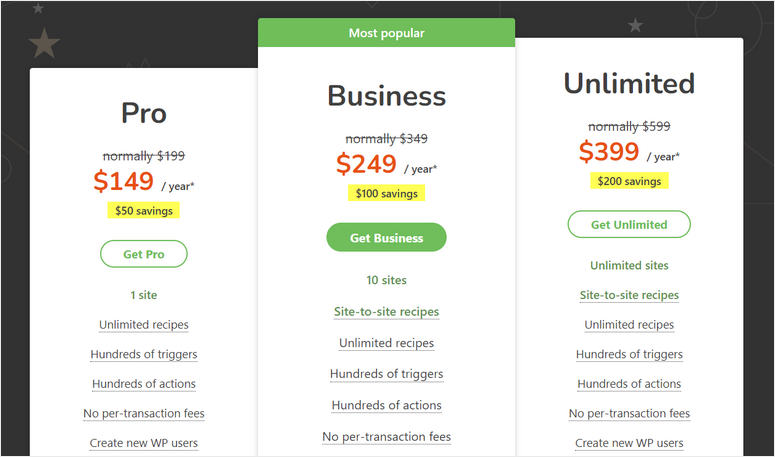Click Unlimited recipes in the Unlimited plan
This screenshot has height=457, width=775.
click(629, 325)
